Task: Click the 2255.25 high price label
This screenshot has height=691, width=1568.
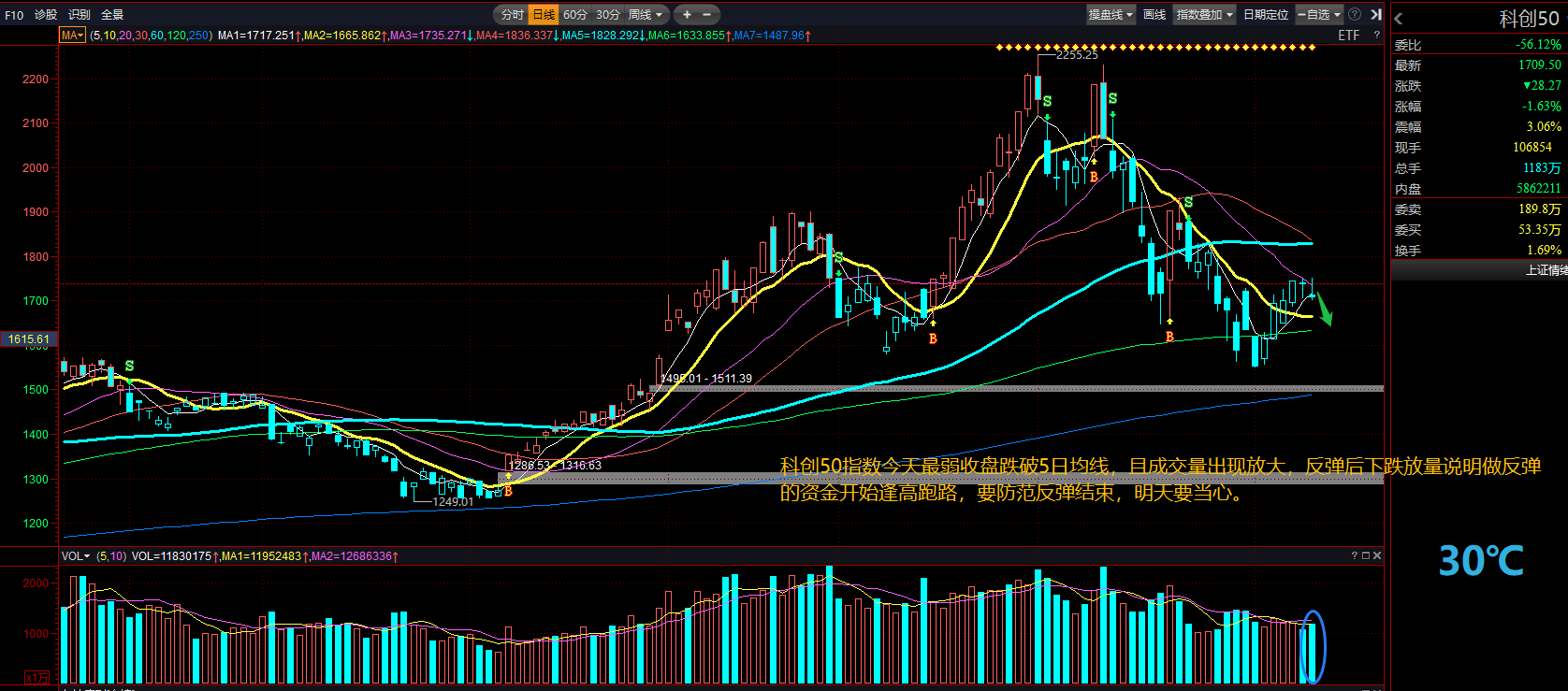Action: pyautogui.click(x=1077, y=55)
